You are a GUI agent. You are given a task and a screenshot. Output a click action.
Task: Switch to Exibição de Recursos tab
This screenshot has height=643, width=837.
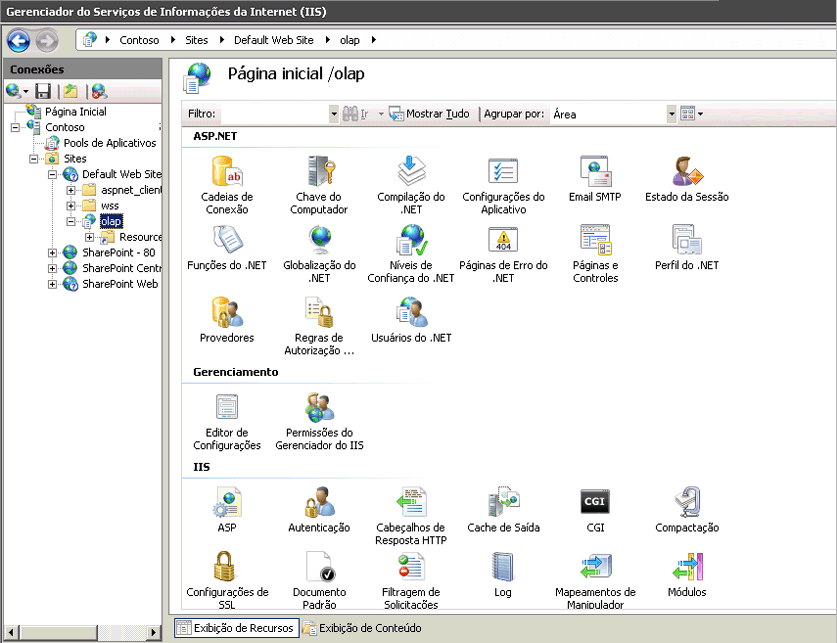pyautogui.click(x=236, y=628)
